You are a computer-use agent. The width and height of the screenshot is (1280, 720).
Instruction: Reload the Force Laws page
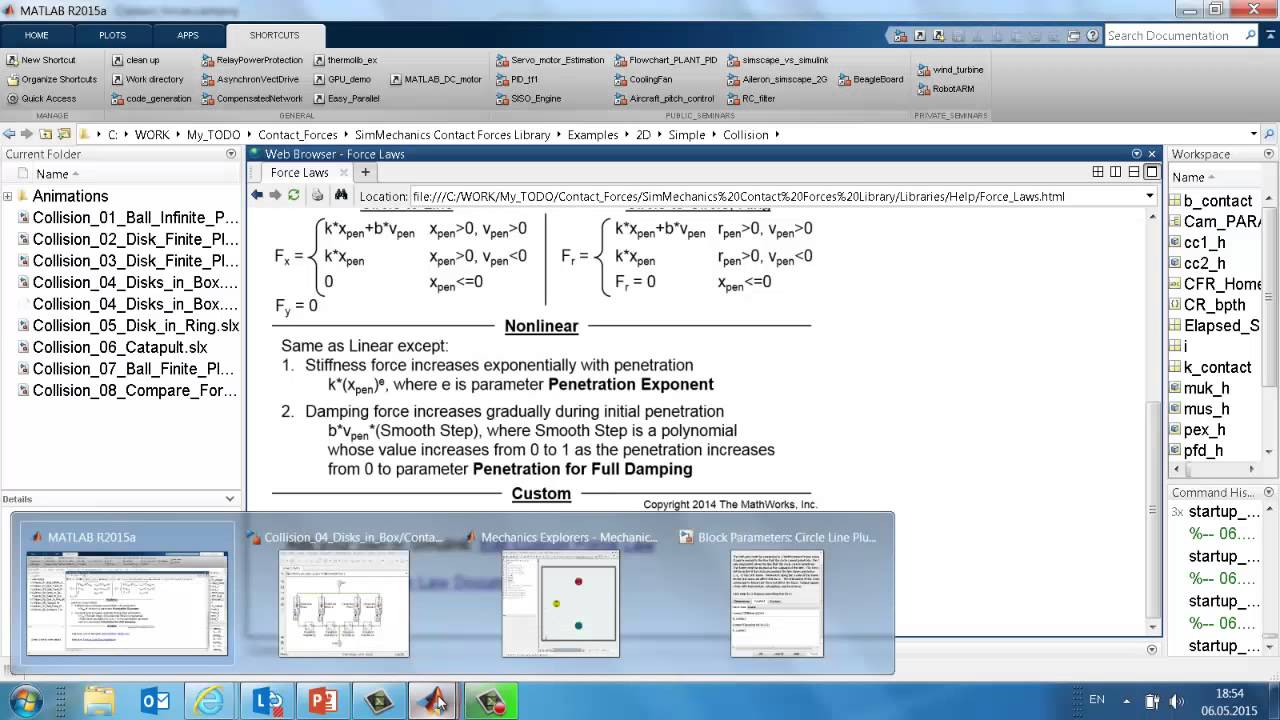tap(294, 195)
